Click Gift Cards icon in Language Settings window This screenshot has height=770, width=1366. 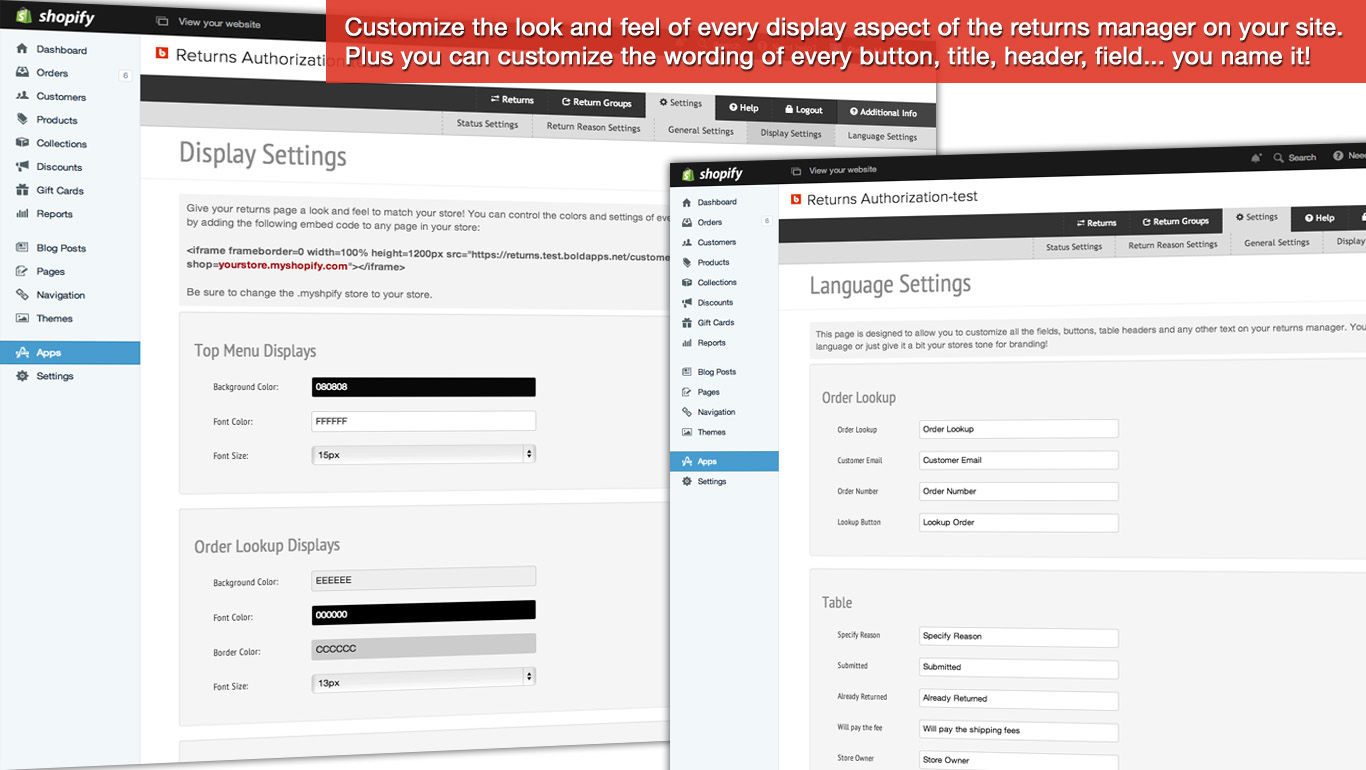(687, 322)
